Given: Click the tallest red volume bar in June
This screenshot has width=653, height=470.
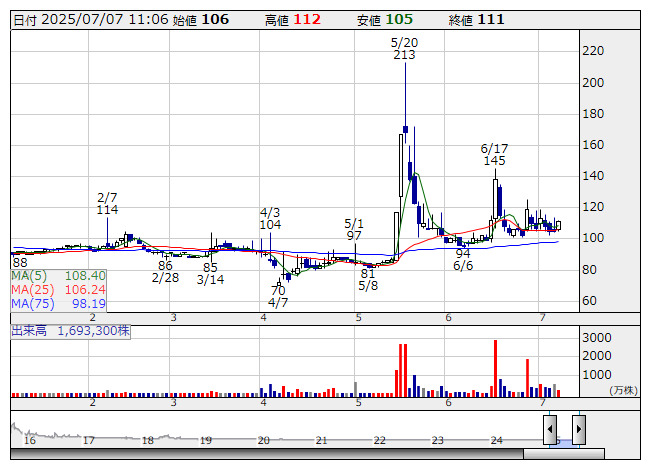Looking at the screenshot, I should [x=495, y=366].
